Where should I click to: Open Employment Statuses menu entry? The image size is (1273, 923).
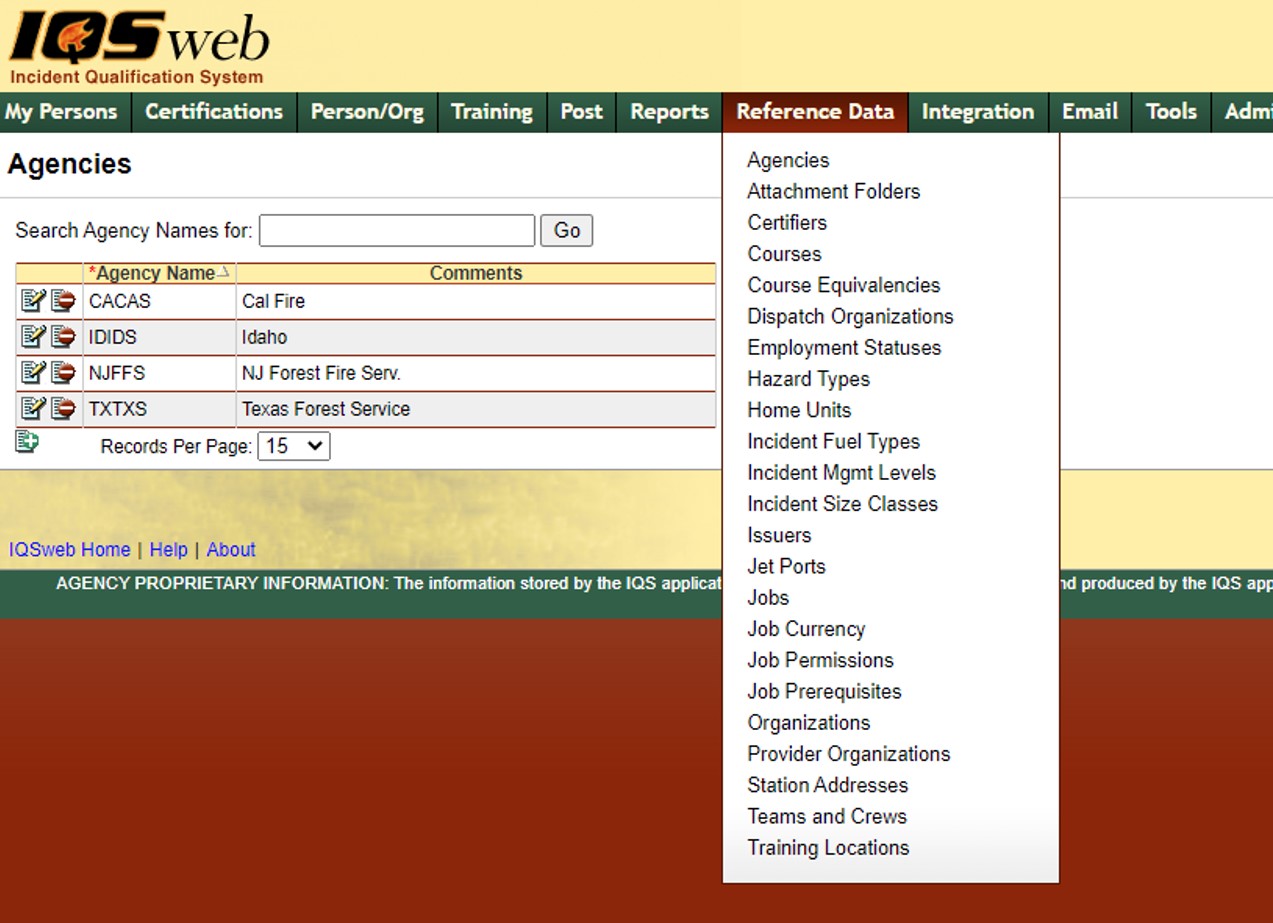[844, 348]
